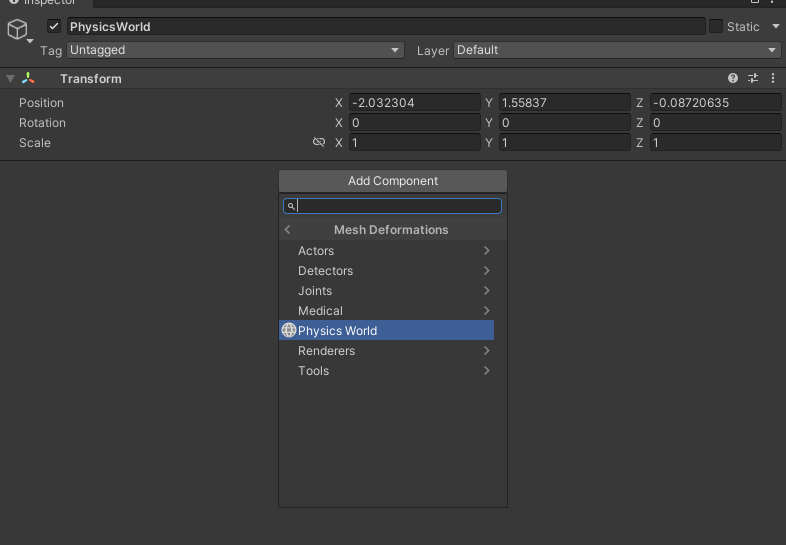
Task: Open Transform three-dot context menu
Action: pos(773,79)
